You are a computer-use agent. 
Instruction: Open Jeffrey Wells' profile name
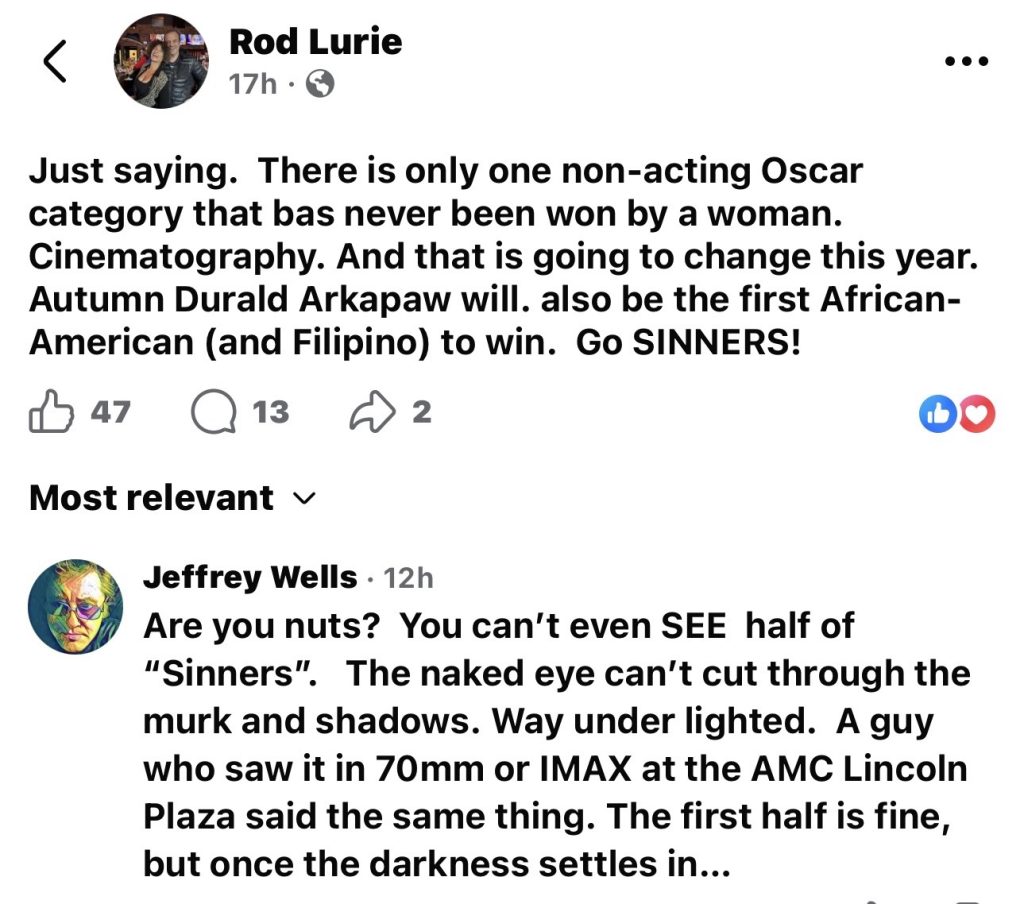tap(250, 577)
